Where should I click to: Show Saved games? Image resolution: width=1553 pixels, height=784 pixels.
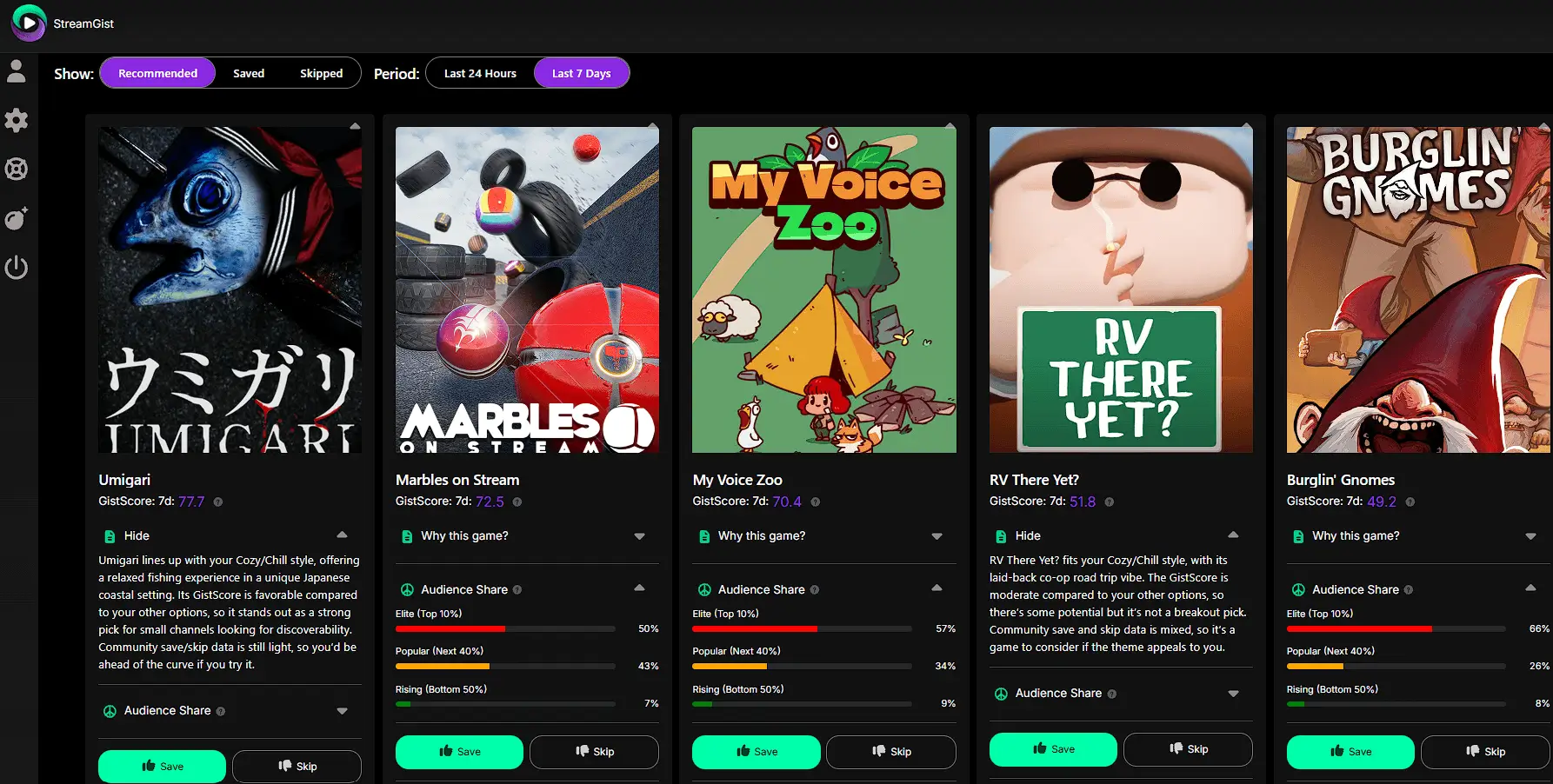[249, 73]
